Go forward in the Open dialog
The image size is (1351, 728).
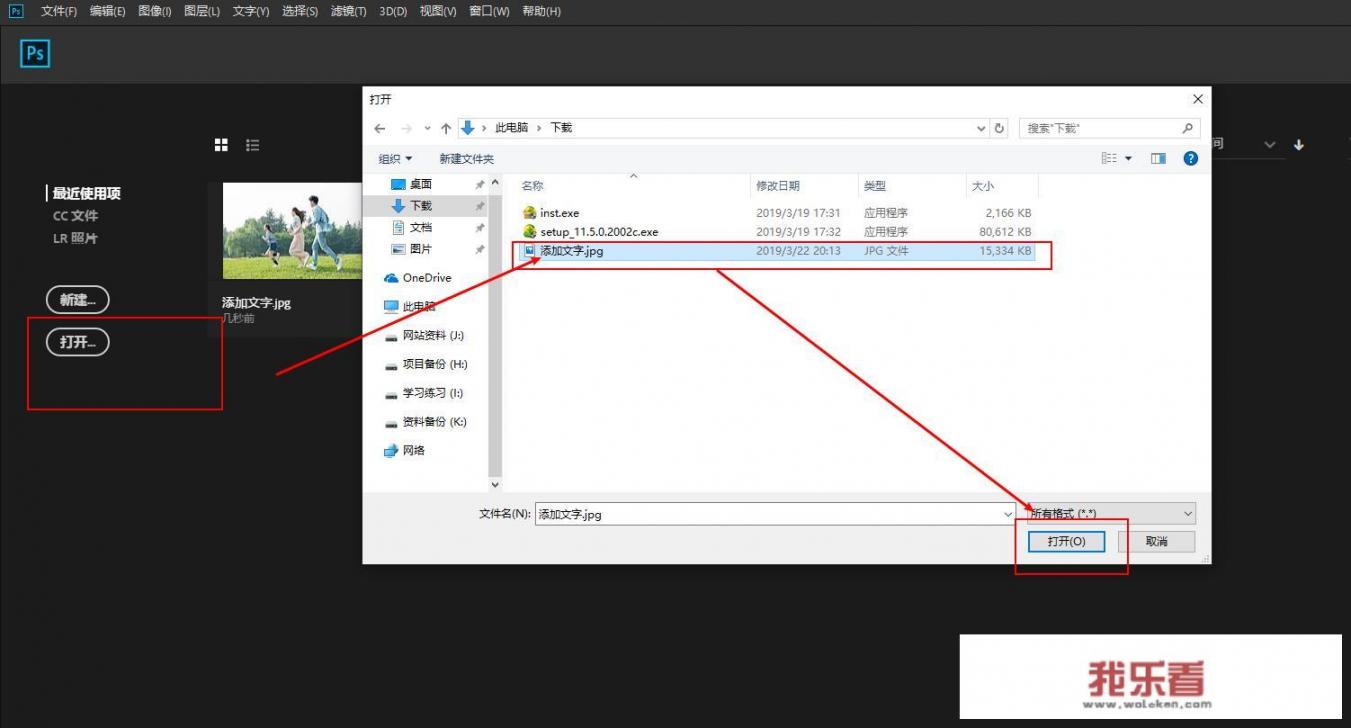pyautogui.click(x=406, y=128)
